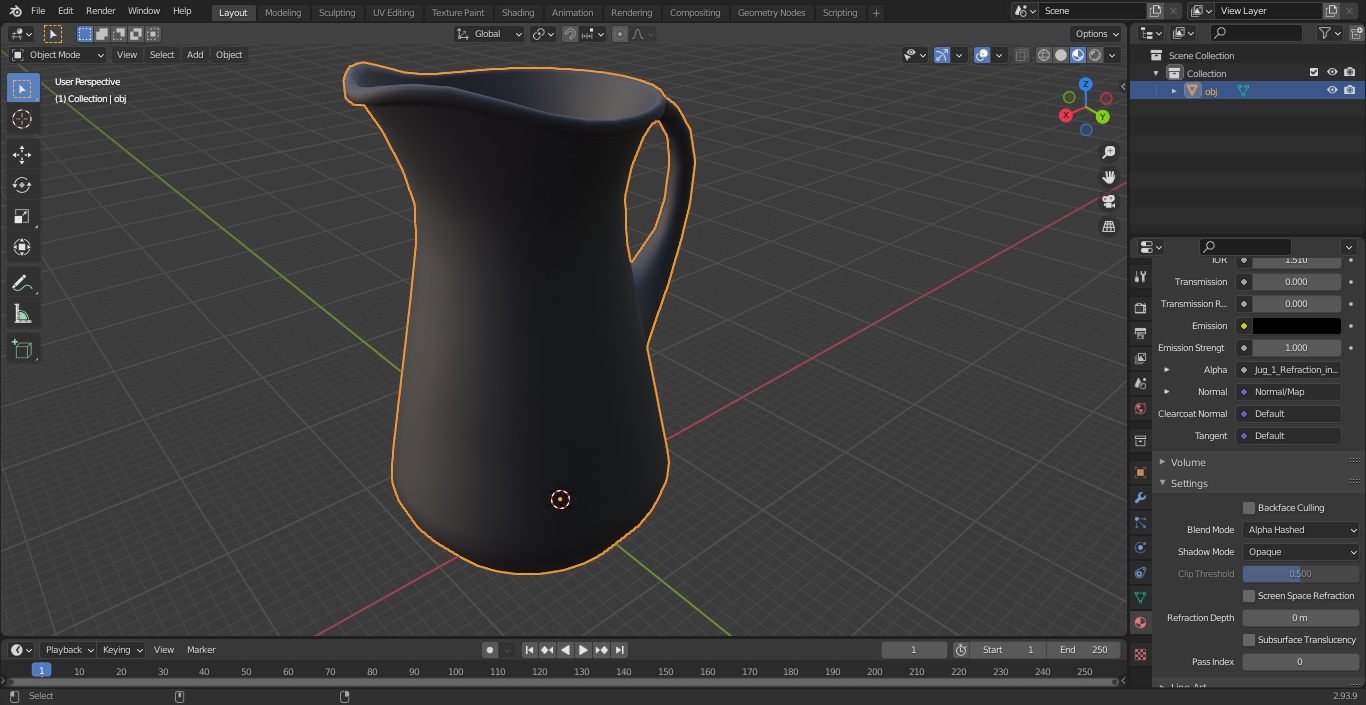
Task: Enable Screen Space Refraction checkbox
Action: click(1249, 596)
